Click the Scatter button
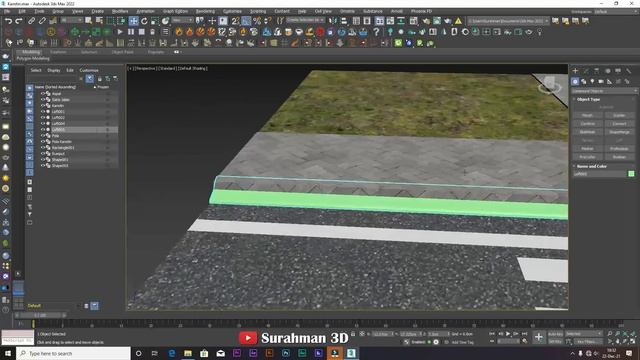Image resolution: width=640 pixels, height=360 pixels. pyautogui.click(x=619, y=116)
